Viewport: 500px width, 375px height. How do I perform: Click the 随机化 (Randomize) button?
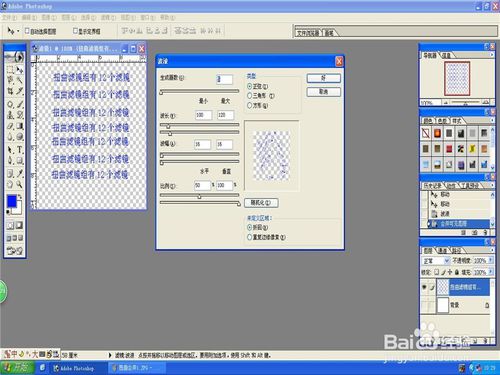[x=261, y=202]
